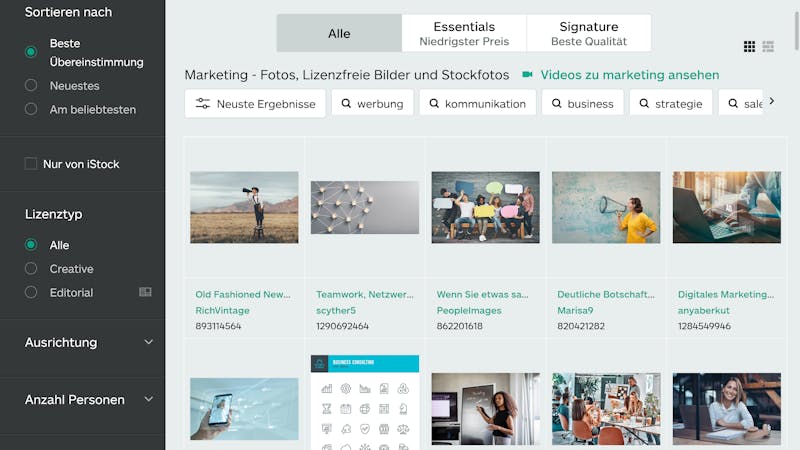Select the Creative license type option
This screenshot has width=800, height=450.
[x=31, y=268]
